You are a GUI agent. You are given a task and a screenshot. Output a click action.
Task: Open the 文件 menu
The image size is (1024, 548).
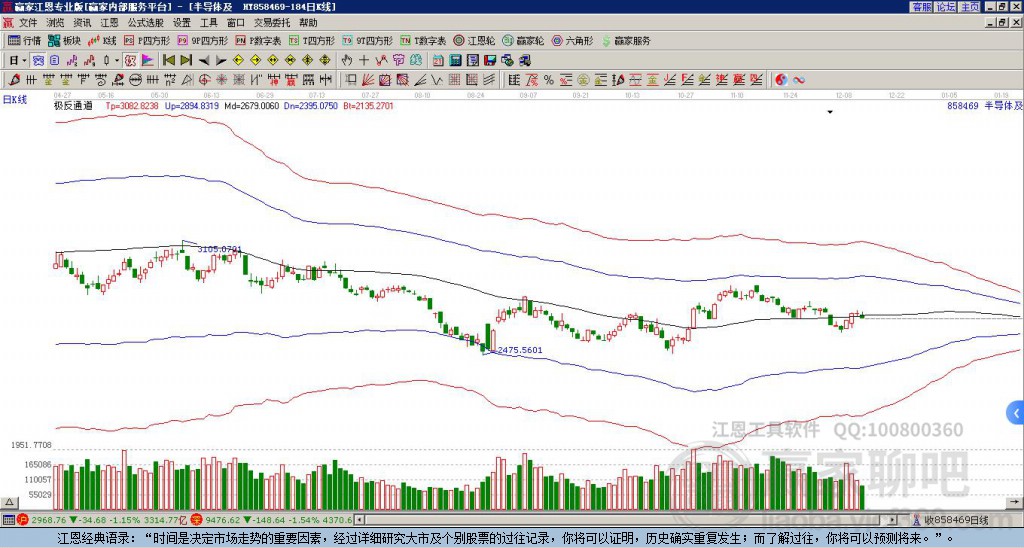click(x=28, y=23)
